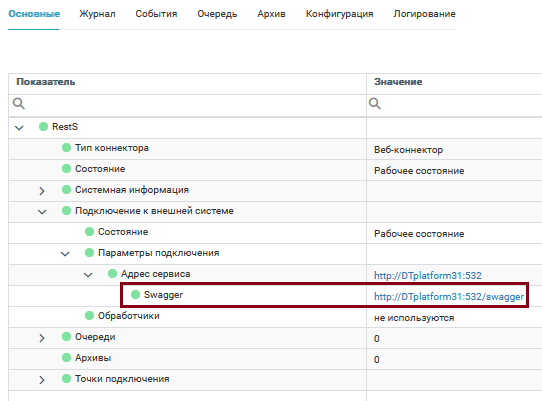Click the Показатель filter input field
Viewport: 542px width, 401px height.
187,105
